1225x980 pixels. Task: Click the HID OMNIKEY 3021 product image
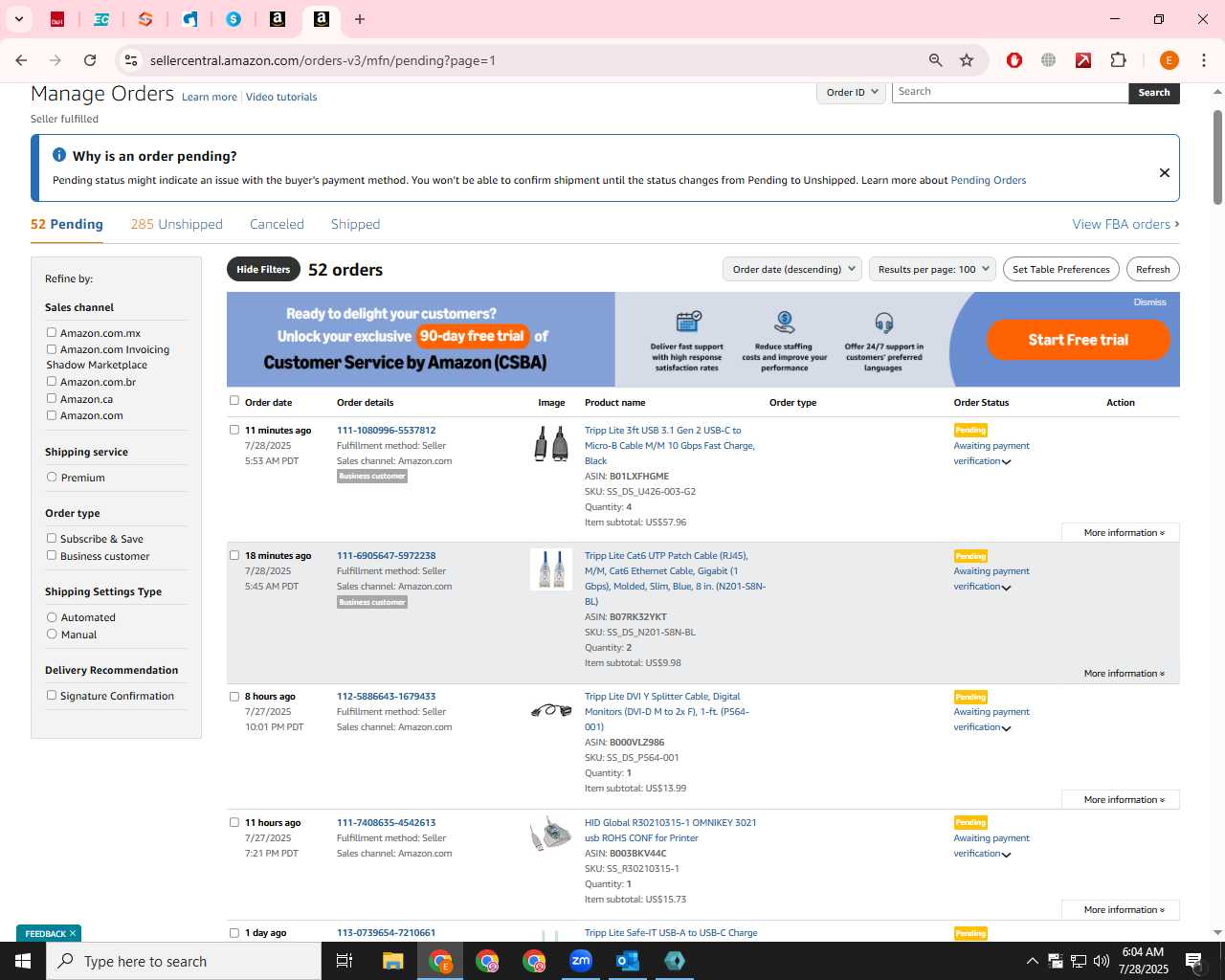(551, 835)
